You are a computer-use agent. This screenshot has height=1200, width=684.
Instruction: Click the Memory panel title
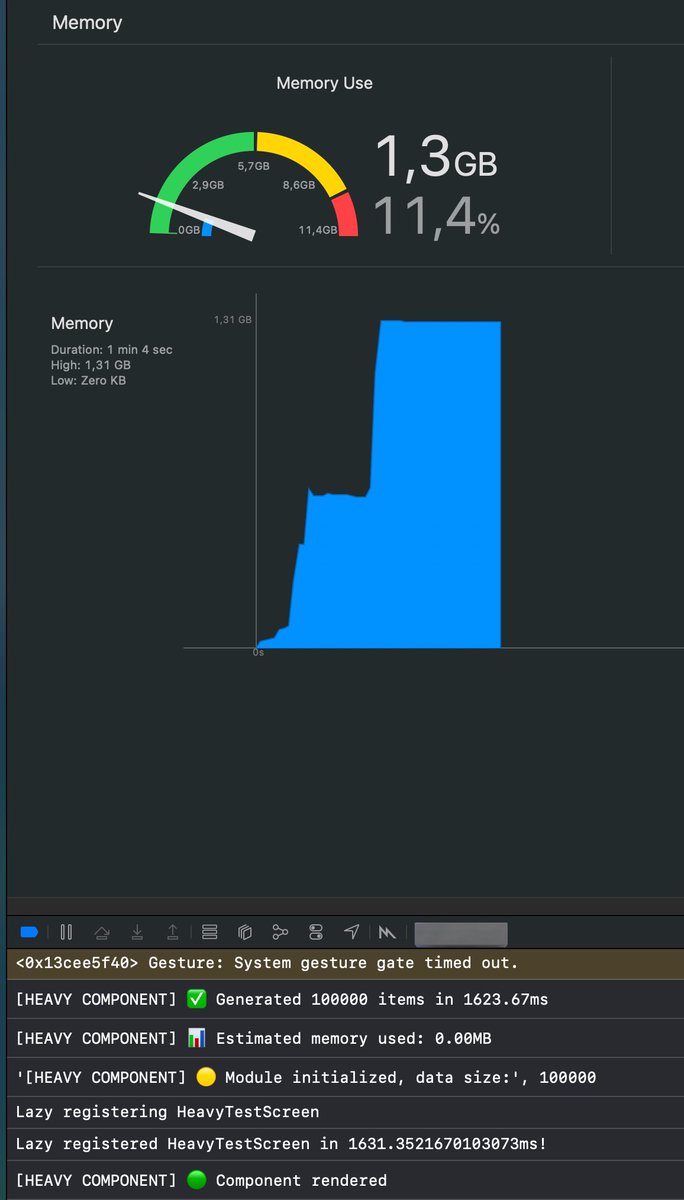pos(87,22)
